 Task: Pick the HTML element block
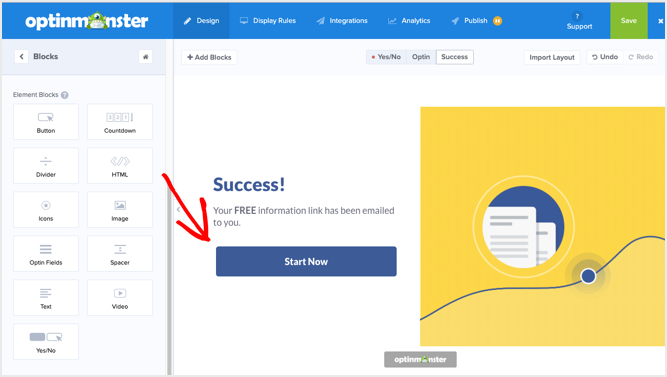point(120,166)
